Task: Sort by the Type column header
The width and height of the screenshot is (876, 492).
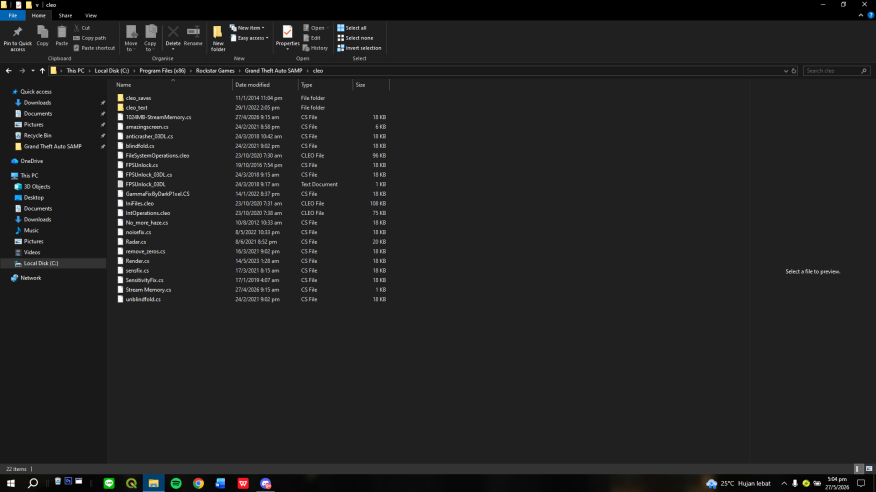Action: click(x=326, y=85)
